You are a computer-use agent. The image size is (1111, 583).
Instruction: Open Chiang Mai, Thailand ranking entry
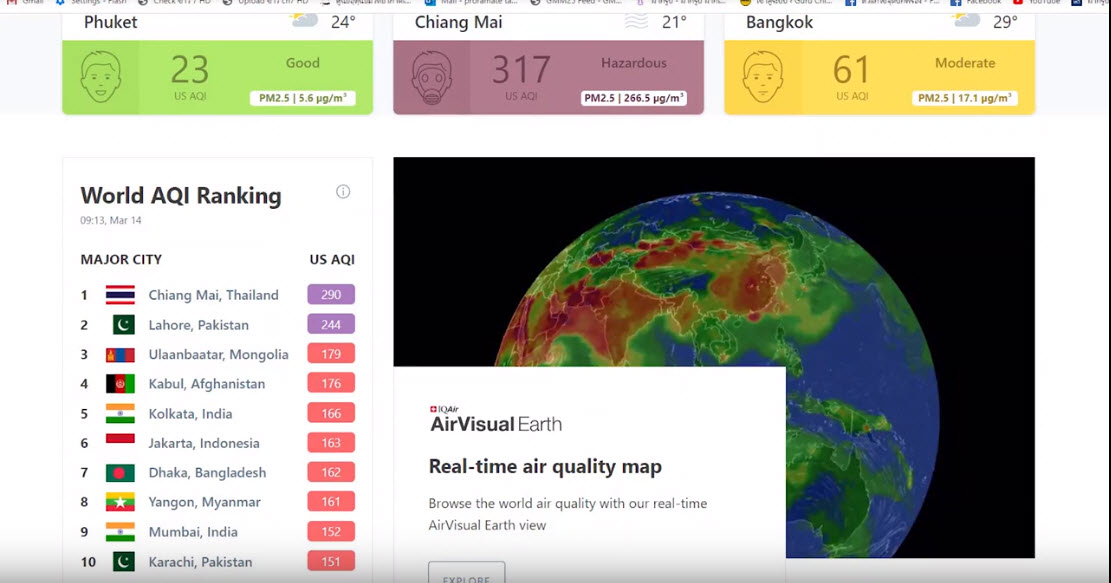pos(213,295)
